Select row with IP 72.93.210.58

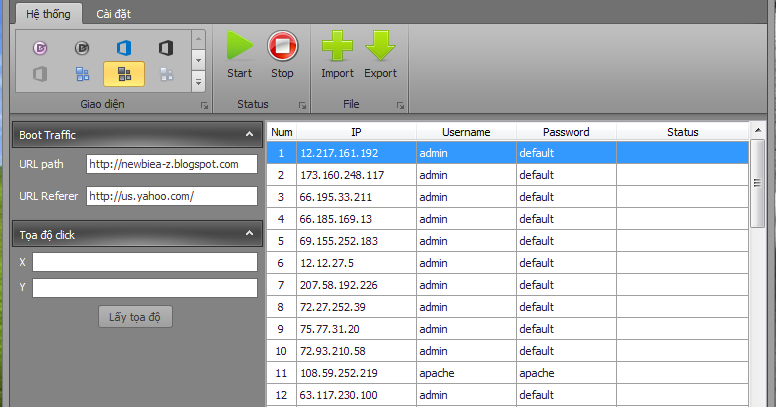(x=507, y=351)
